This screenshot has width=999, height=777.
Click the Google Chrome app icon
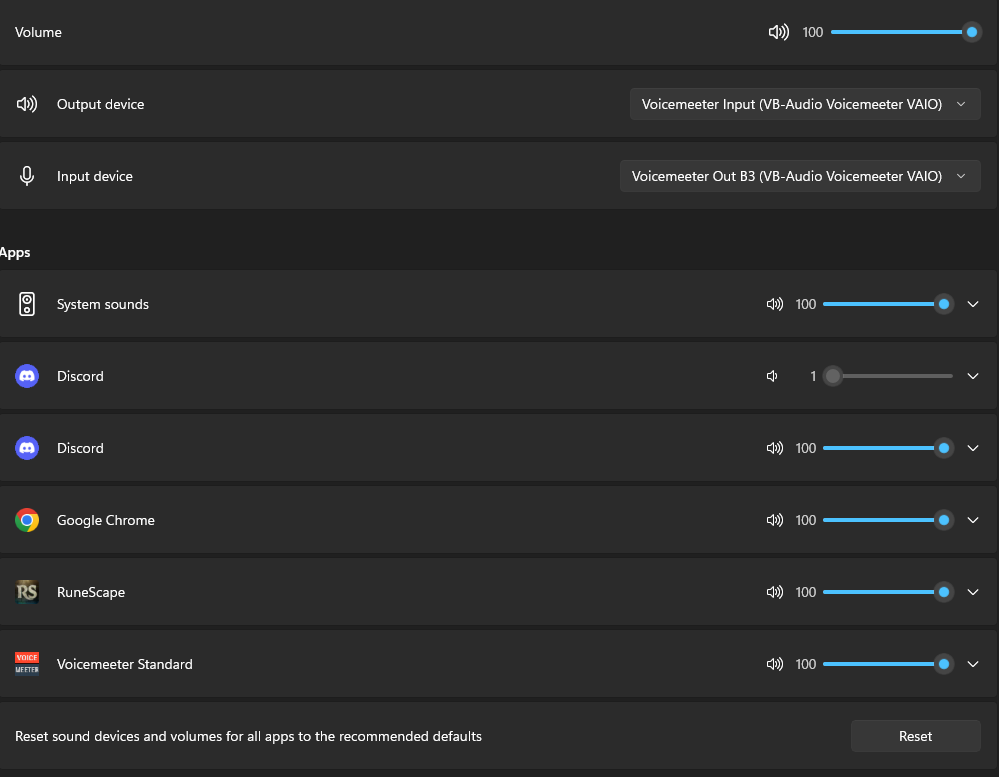pyautogui.click(x=27, y=520)
